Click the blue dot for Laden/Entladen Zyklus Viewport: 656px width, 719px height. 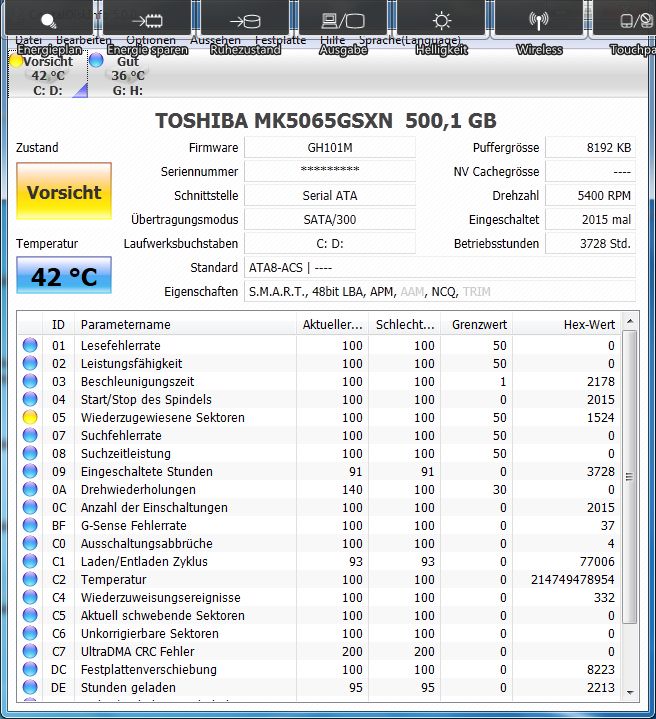[30, 561]
